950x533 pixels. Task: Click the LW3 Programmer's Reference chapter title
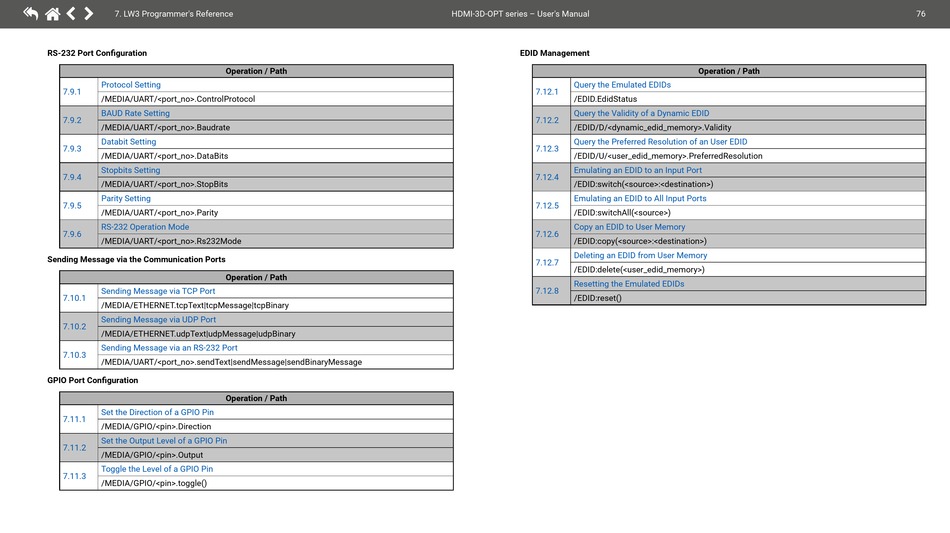pyautogui.click(x=174, y=14)
